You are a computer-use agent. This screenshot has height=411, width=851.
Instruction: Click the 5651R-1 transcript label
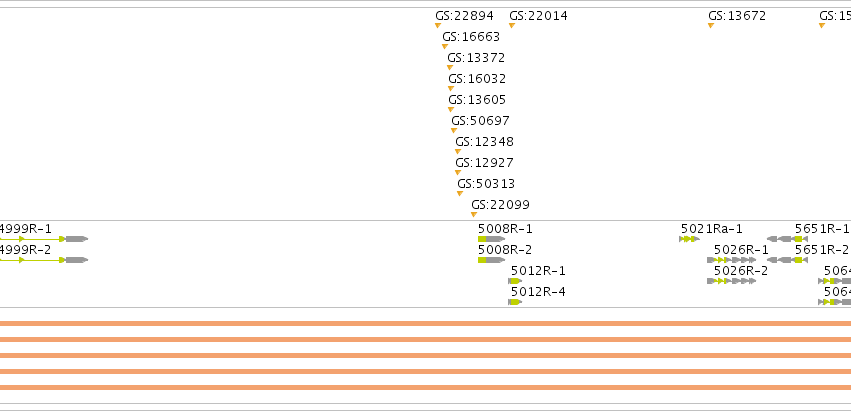coord(822,229)
